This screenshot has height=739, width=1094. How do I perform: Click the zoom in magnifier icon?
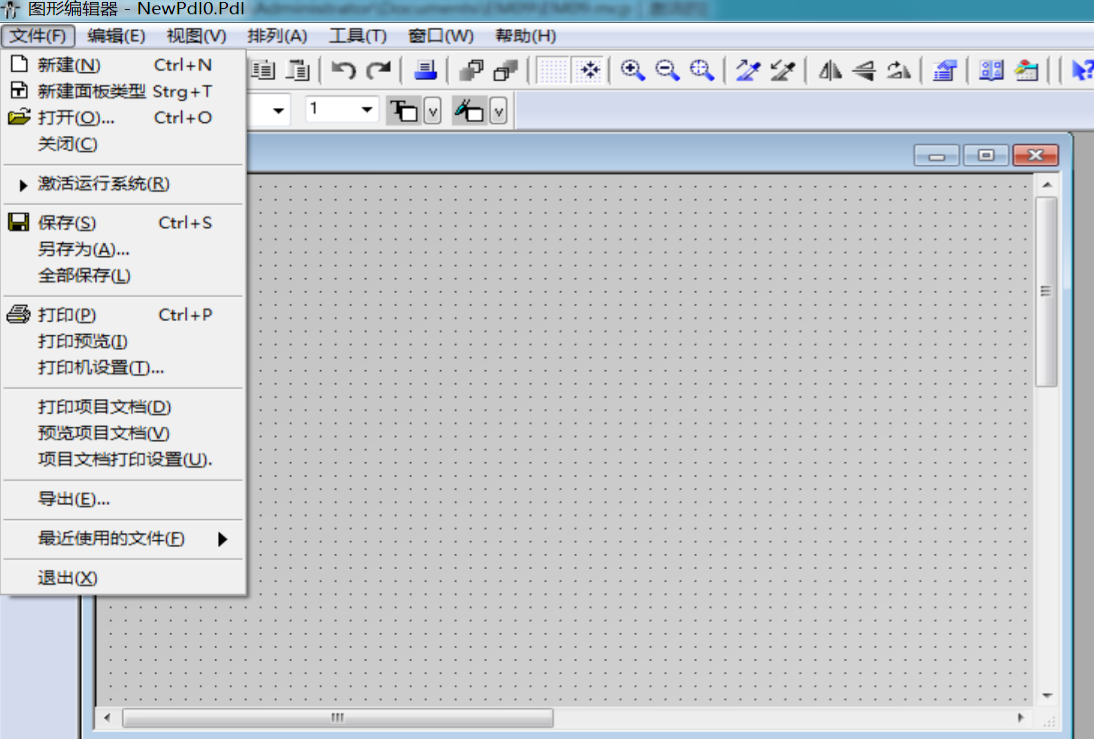tap(632, 70)
